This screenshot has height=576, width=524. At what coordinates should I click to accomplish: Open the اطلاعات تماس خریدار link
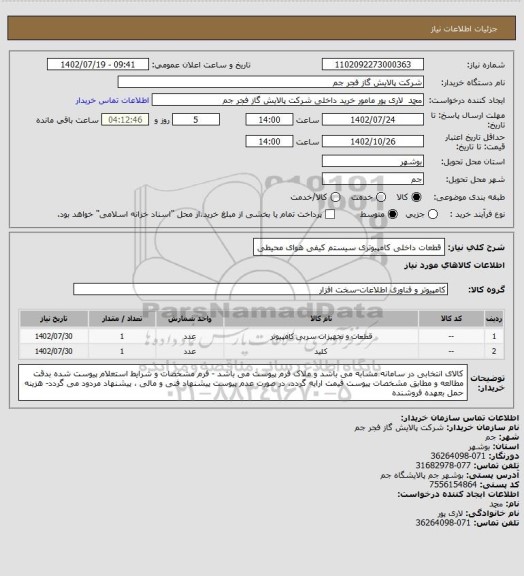coord(112,100)
